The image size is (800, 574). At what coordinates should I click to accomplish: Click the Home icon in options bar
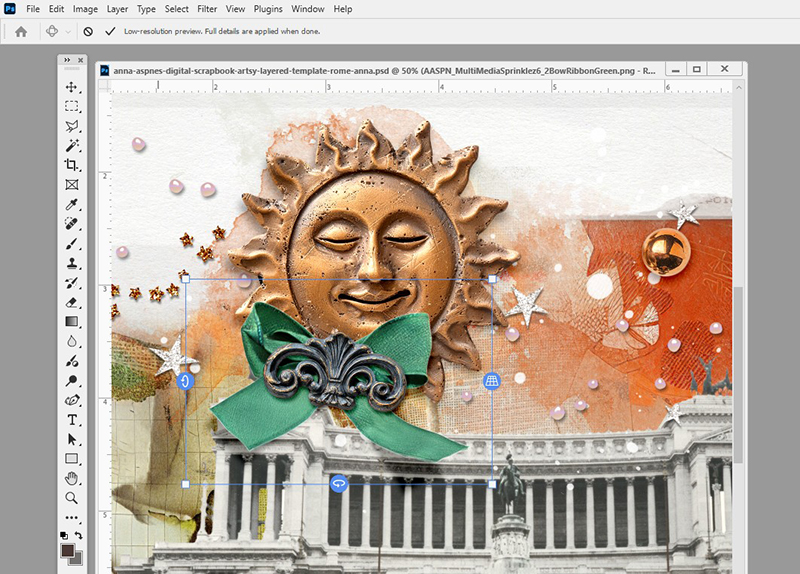click(x=21, y=32)
